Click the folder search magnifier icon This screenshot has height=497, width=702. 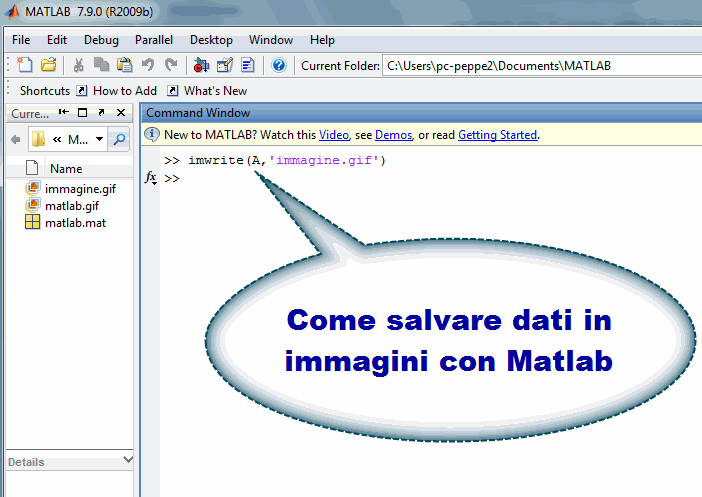119,139
